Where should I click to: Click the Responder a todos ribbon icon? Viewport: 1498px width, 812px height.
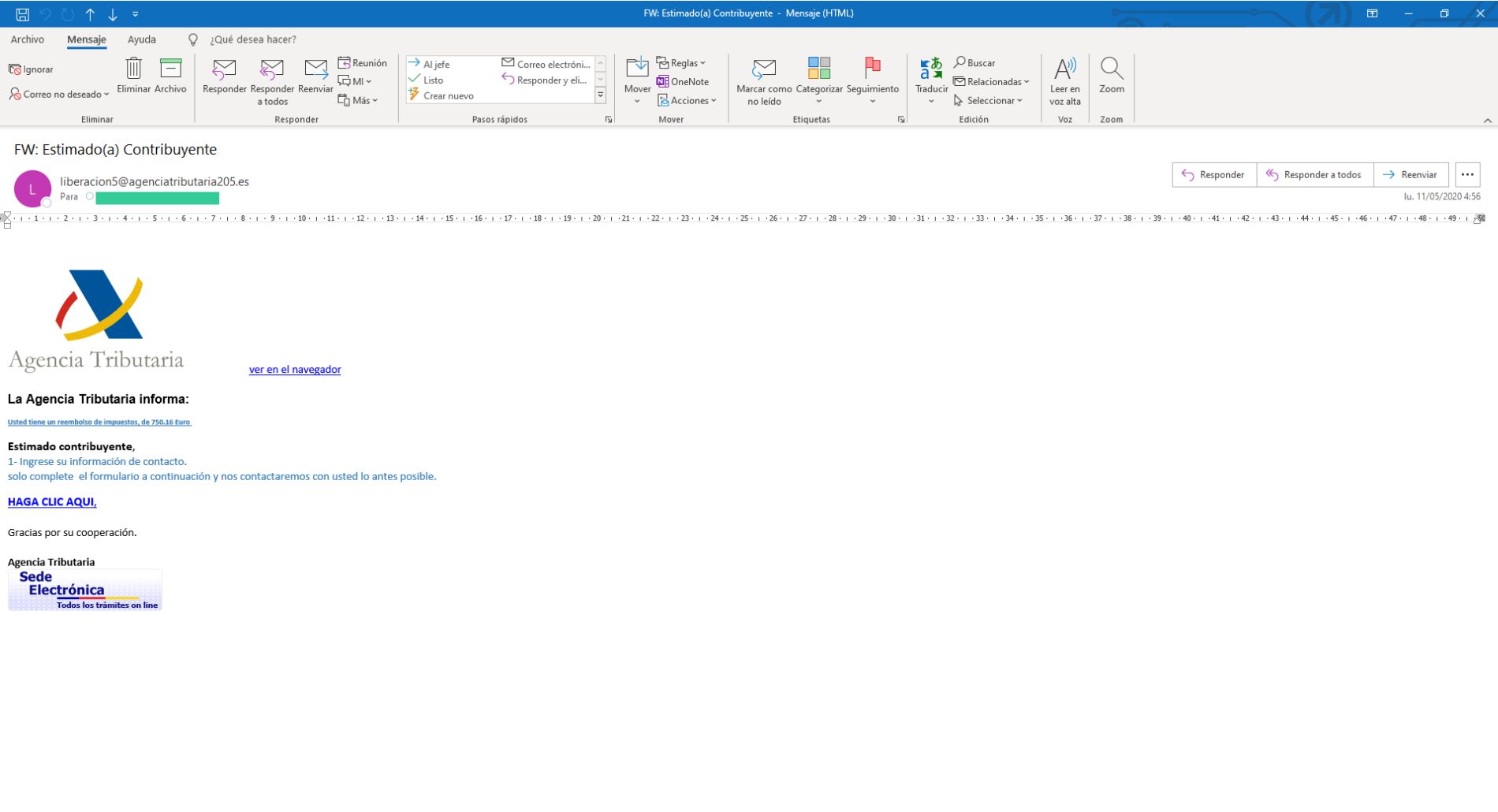pos(272,70)
